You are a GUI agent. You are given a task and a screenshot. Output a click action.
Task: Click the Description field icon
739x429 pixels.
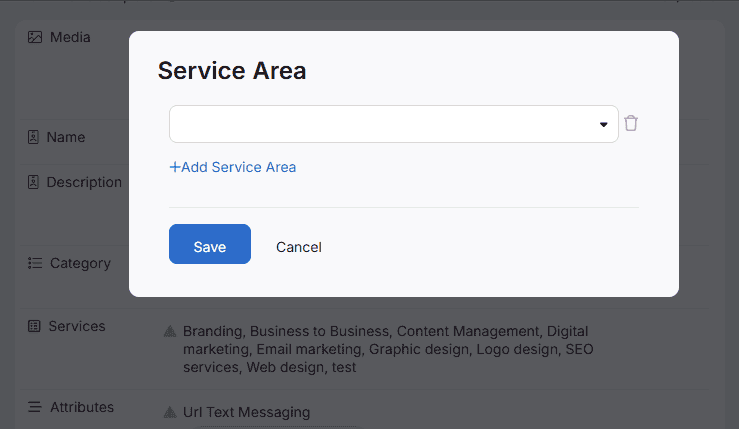[x=33, y=182]
